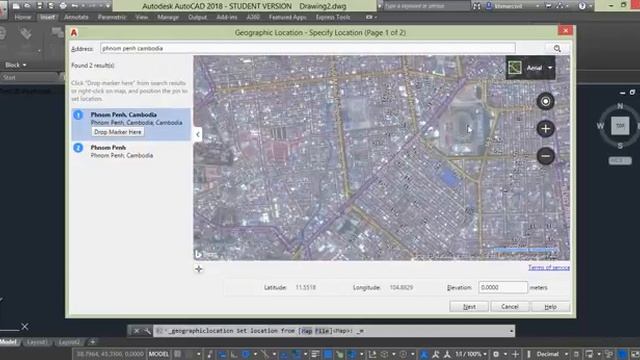Click the map locate-me target button
This screenshot has width=640, height=360.
[x=545, y=101]
